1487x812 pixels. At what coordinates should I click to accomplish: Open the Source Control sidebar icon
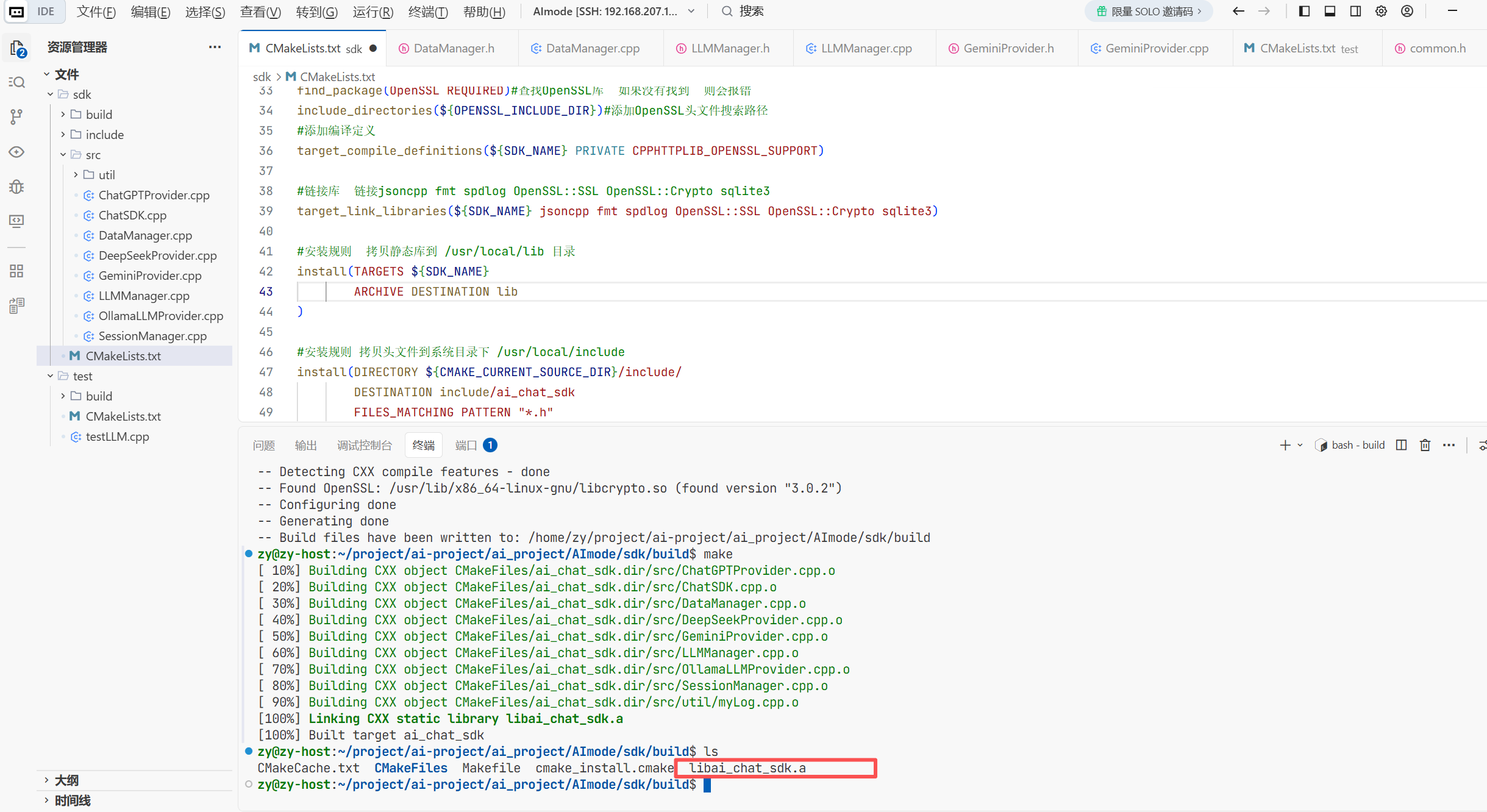(16, 116)
